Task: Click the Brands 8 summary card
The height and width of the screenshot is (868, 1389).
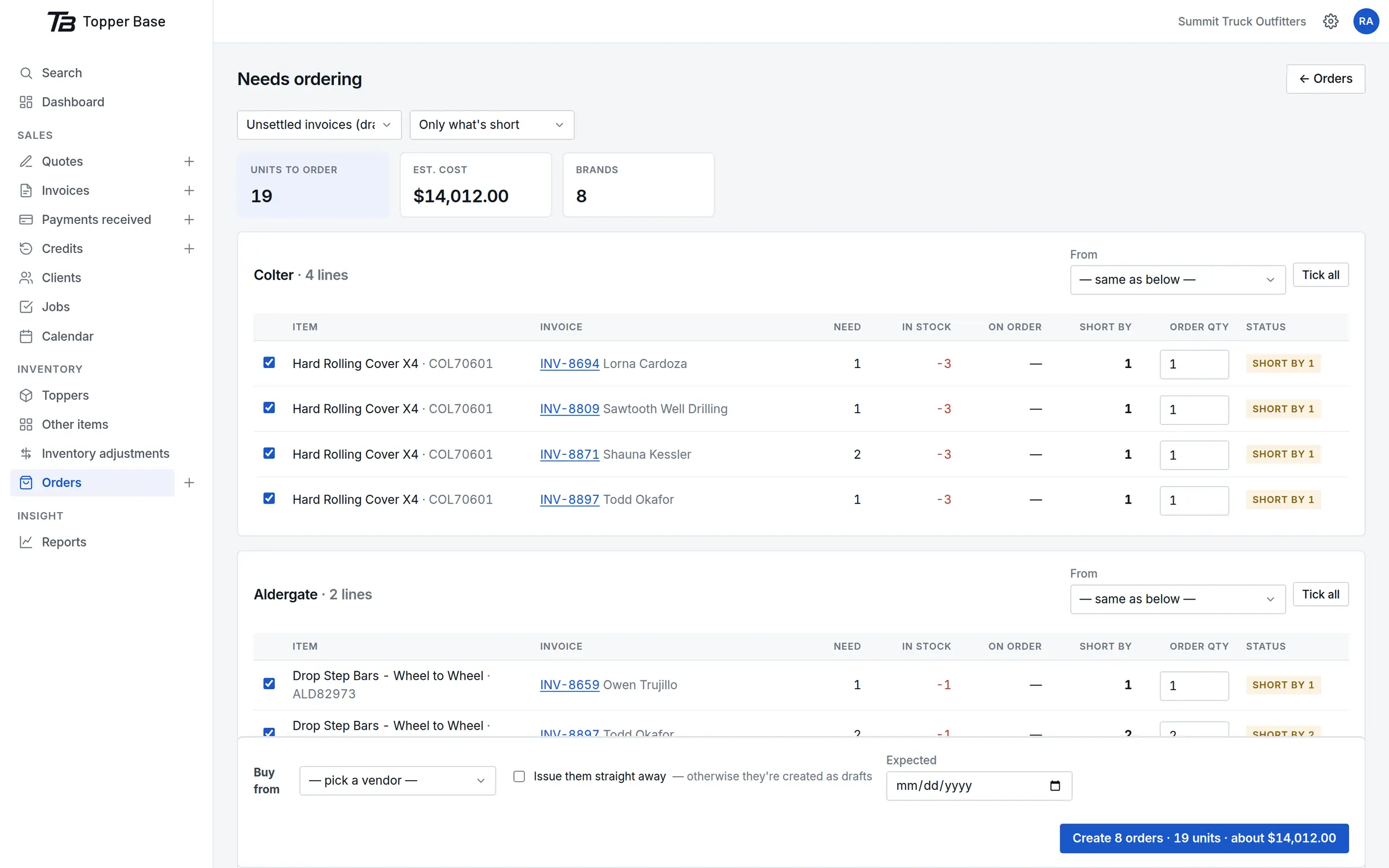Action: pos(638,185)
